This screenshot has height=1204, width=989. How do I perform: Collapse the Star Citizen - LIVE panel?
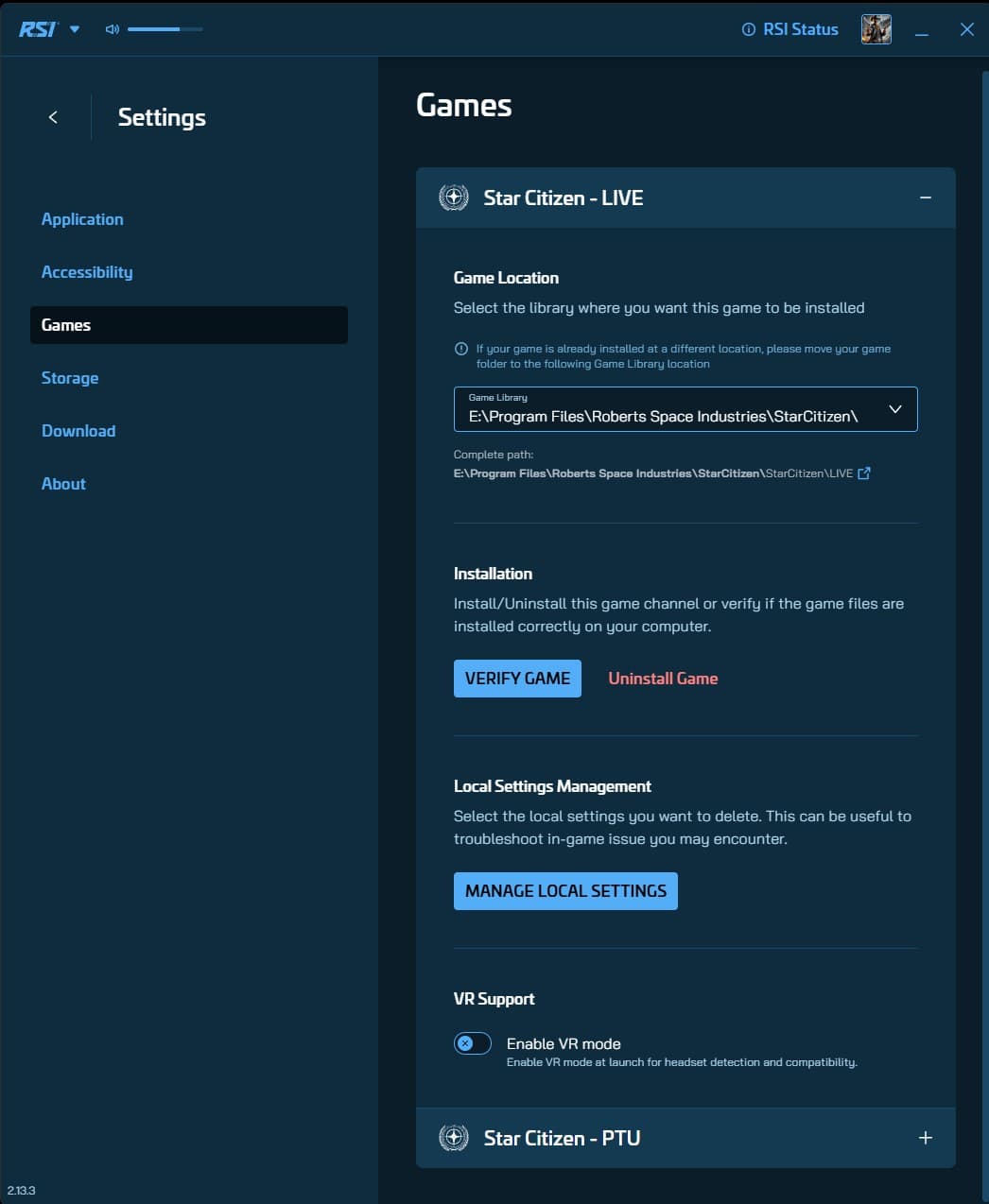(926, 198)
